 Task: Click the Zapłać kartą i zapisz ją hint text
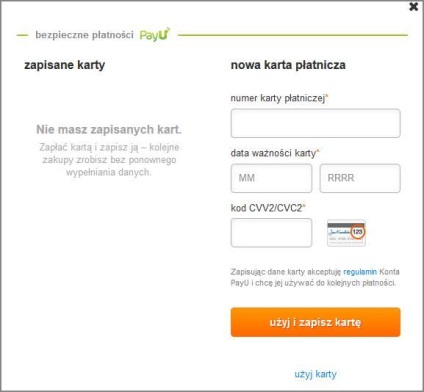109,160
